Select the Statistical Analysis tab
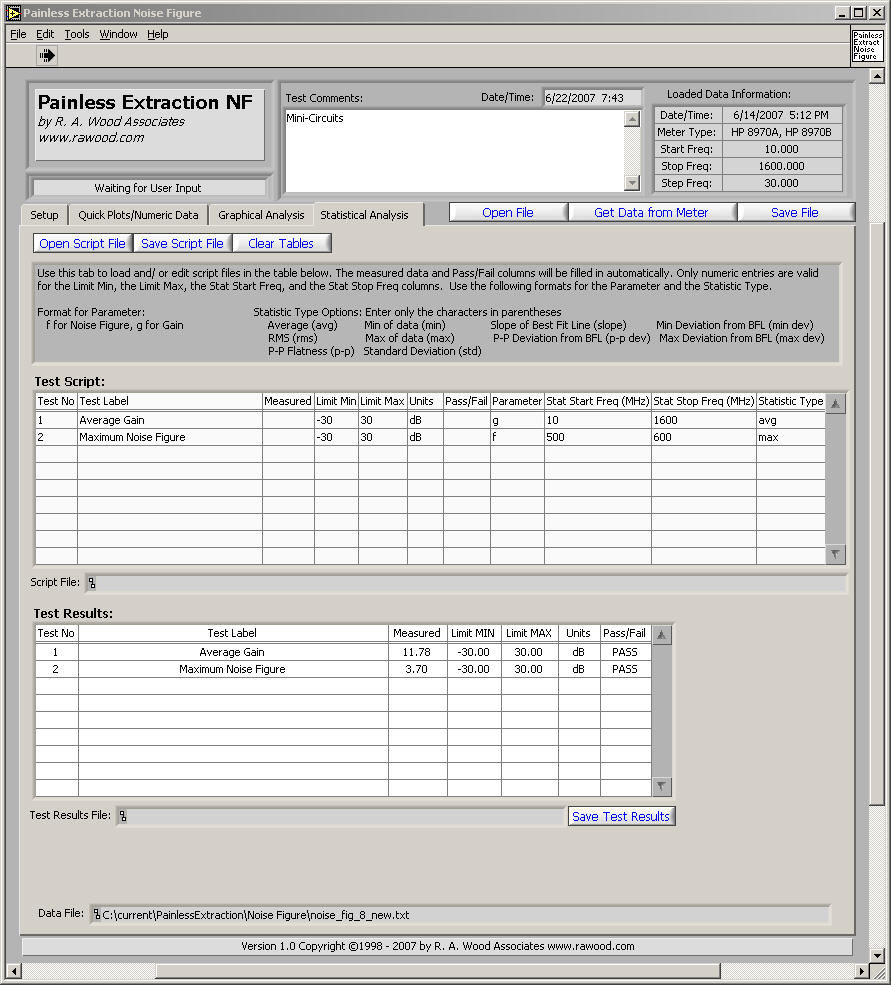 click(x=364, y=215)
